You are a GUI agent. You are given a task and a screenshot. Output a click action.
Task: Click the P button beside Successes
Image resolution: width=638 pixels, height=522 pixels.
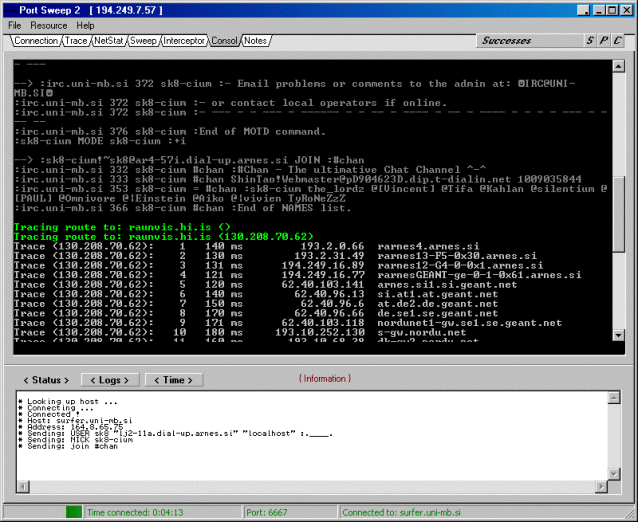coord(604,41)
